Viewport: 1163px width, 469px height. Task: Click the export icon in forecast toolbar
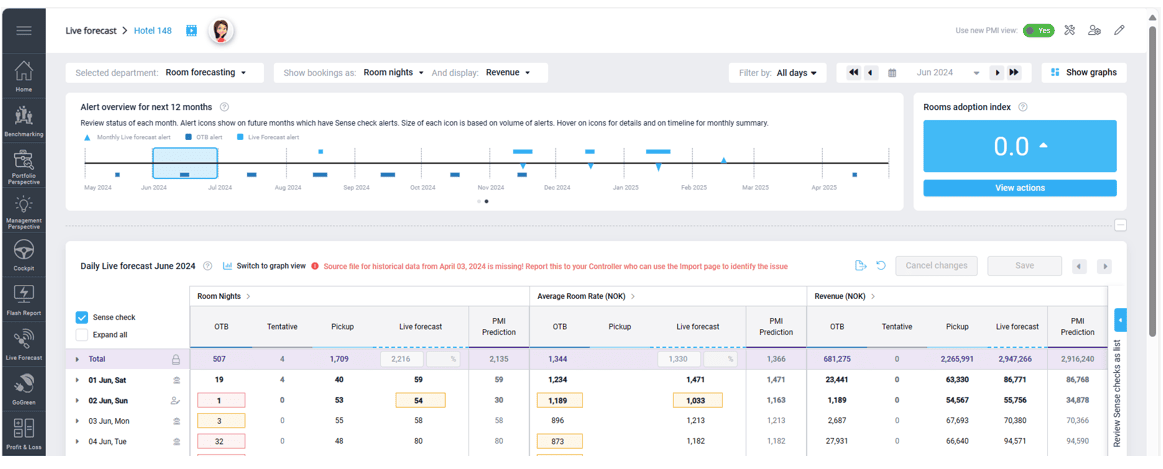pos(860,266)
